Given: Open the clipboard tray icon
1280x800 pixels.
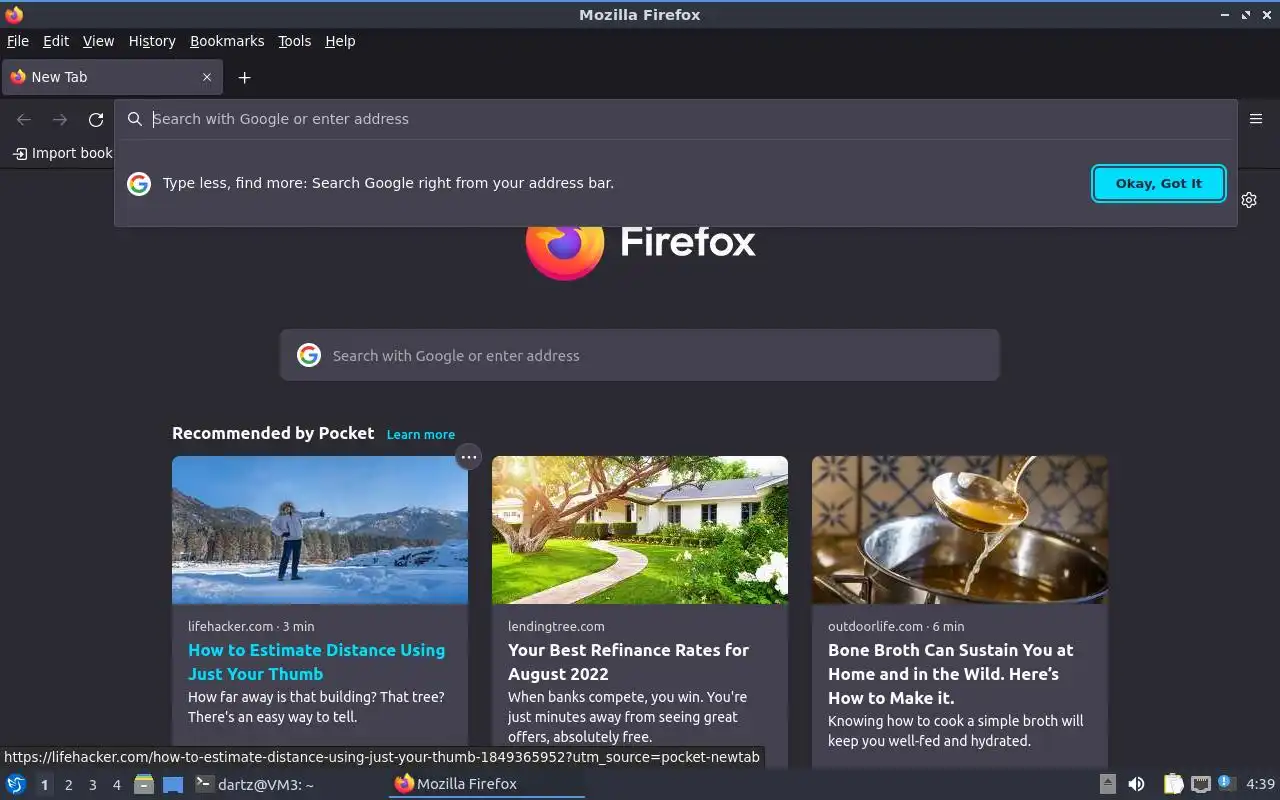Looking at the screenshot, I should click(1173, 785).
